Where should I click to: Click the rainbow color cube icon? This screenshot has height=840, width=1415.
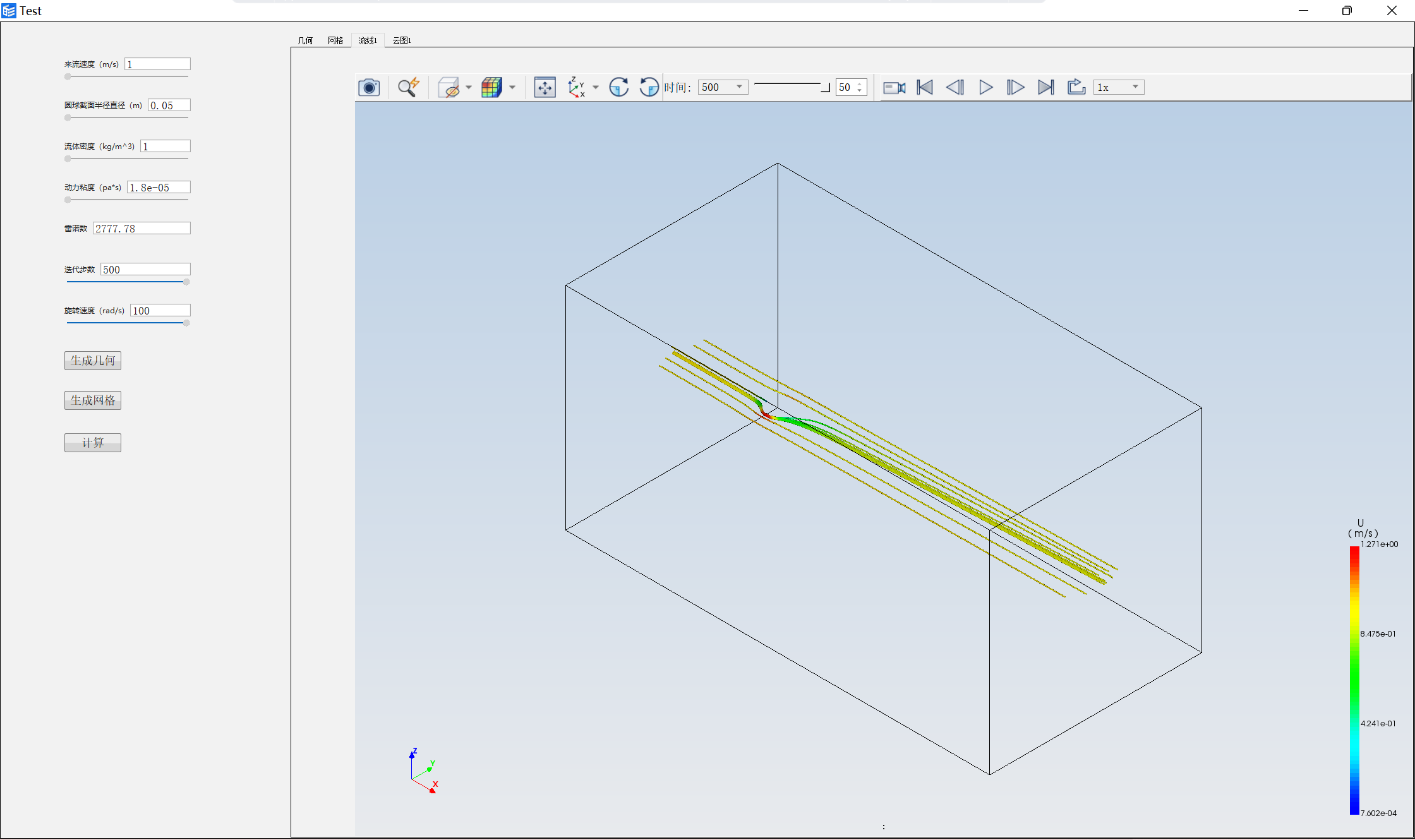pos(491,87)
